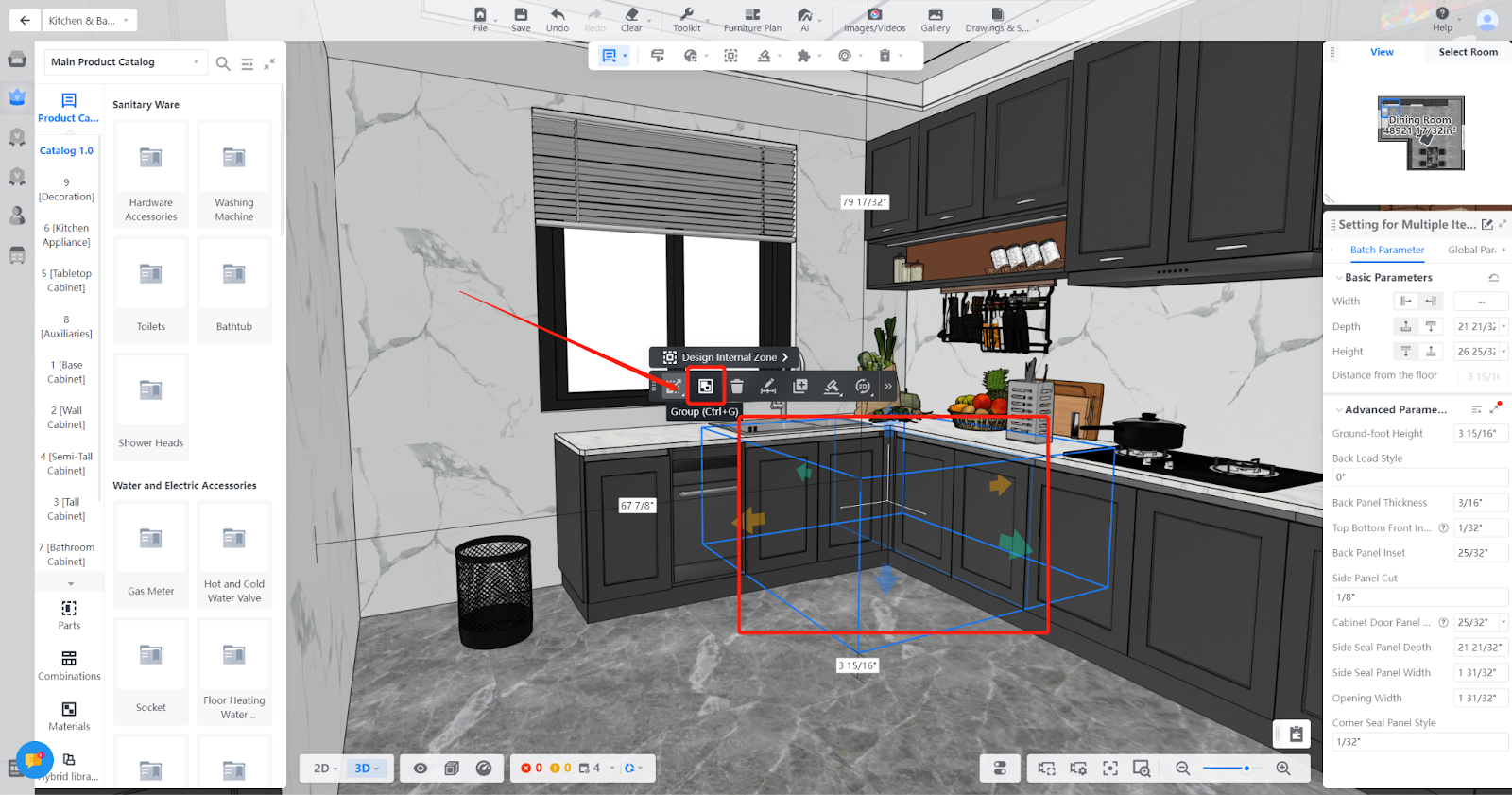Screen dimensions: 1512x795
Task: Click the Group (Ctrl+G) icon
Action: 705,386
